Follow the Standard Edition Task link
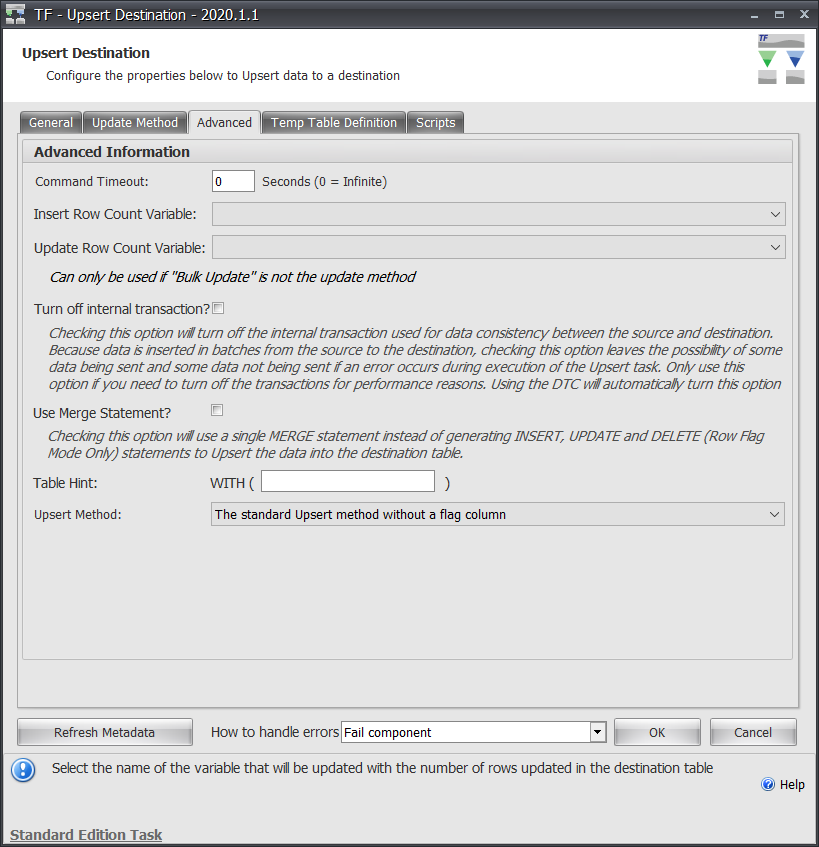Image resolution: width=819 pixels, height=847 pixels. 85,834
